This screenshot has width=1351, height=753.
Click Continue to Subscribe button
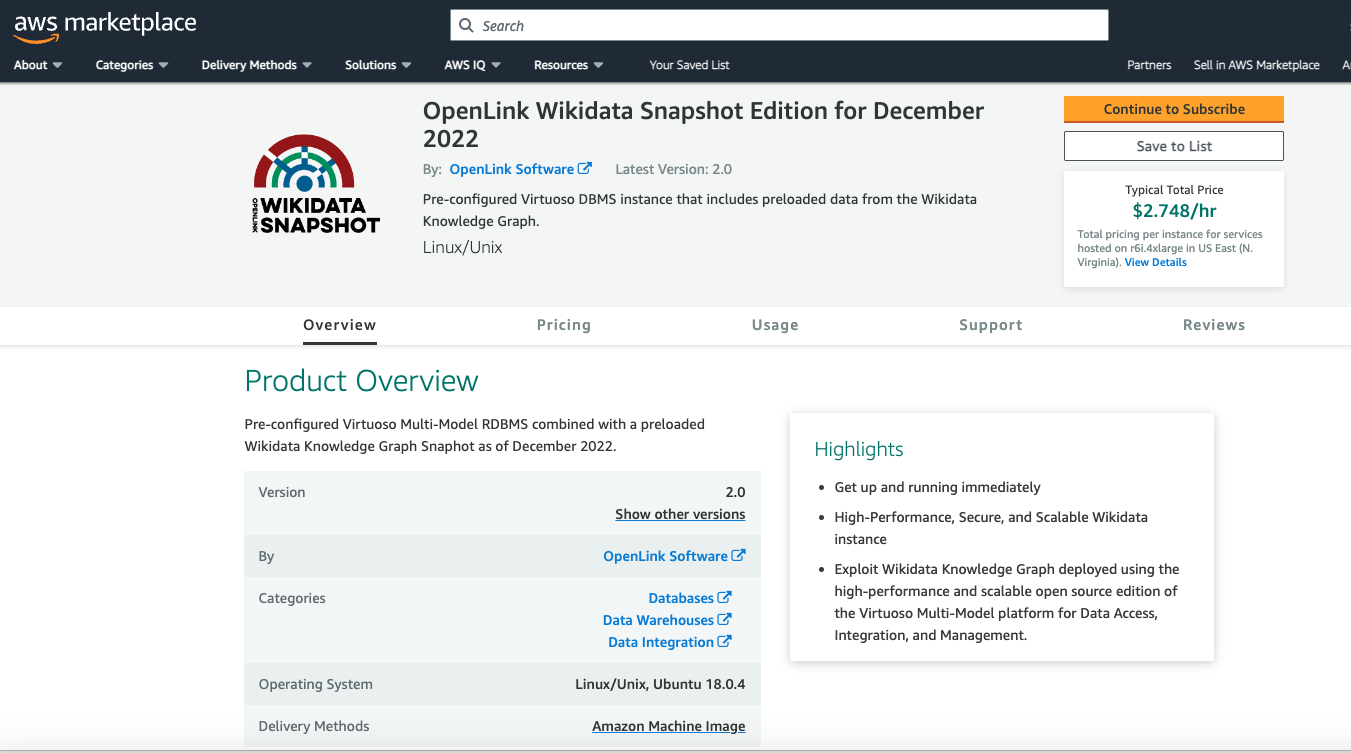tap(1174, 109)
